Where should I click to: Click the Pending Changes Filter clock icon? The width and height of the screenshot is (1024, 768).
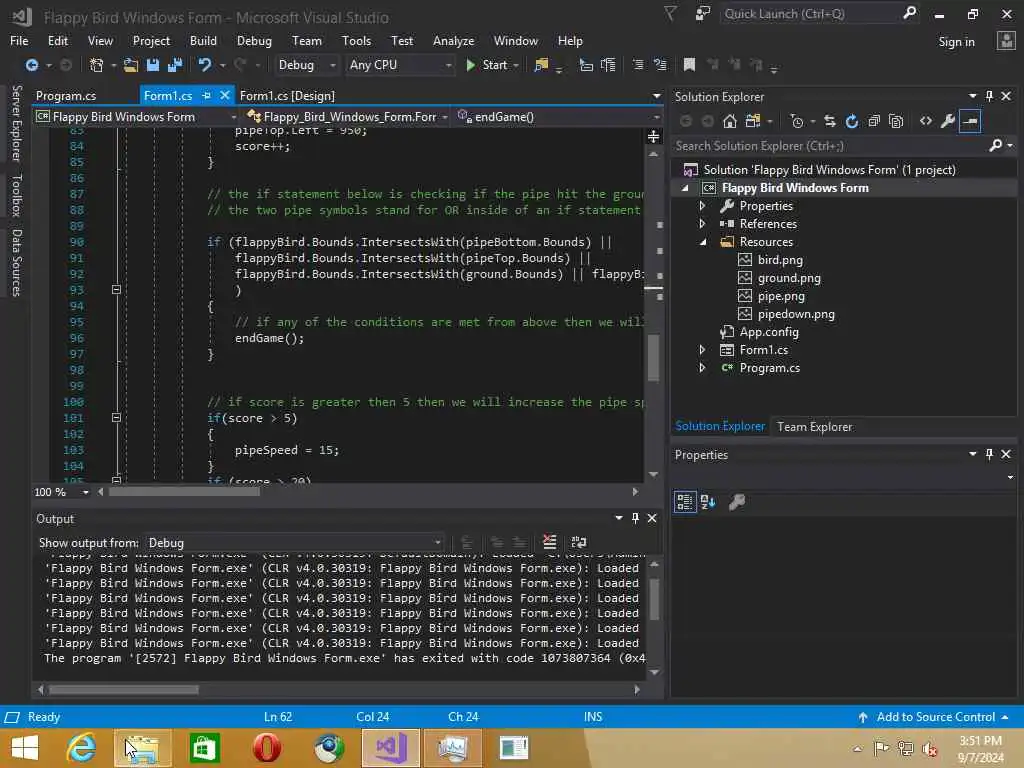click(797, 121)
